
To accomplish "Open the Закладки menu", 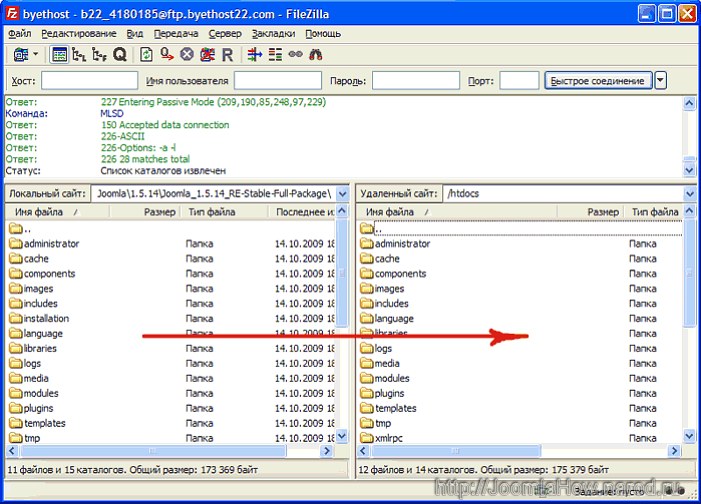I will click(x=273, y=34).
